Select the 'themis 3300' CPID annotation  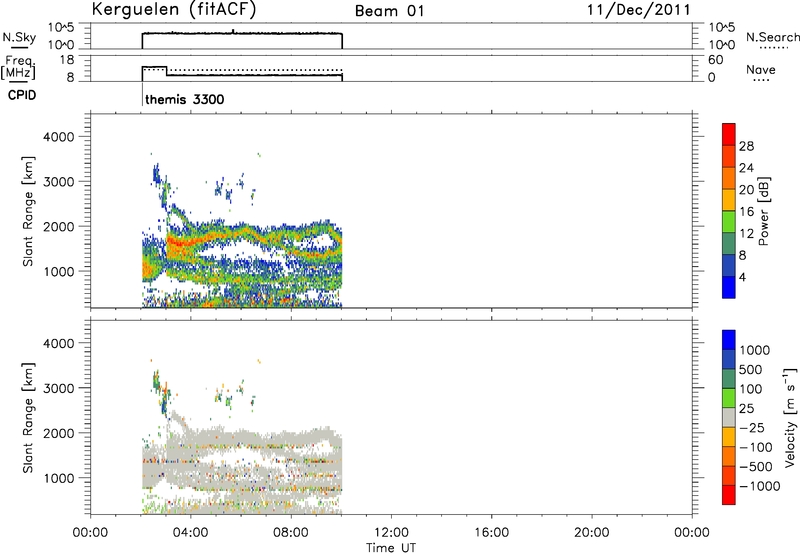(x=185, y=99)
